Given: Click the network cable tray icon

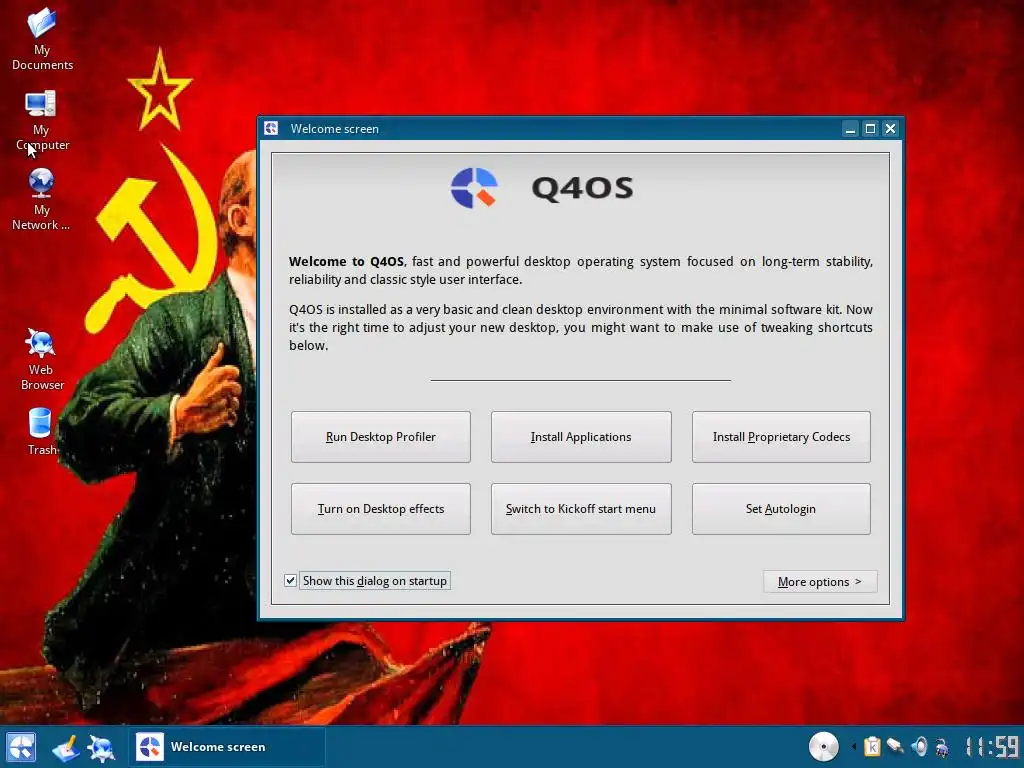Looking at the screenshot, I should pyautogui.click(x=895, y=746).
